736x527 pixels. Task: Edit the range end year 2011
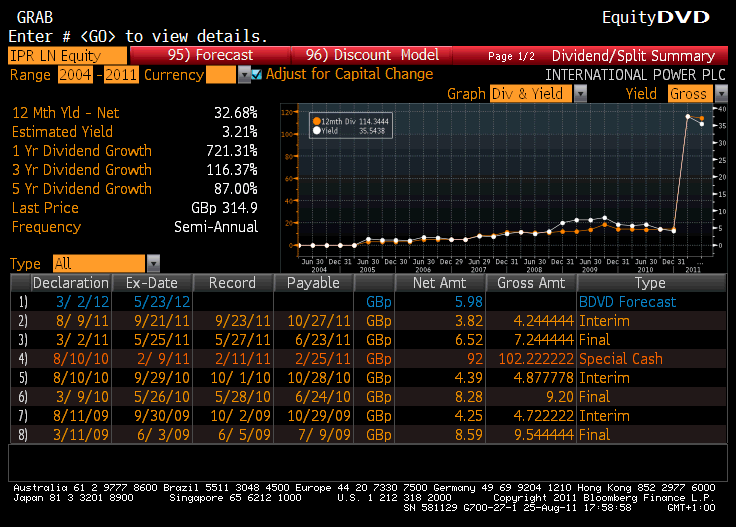[121, 75]
